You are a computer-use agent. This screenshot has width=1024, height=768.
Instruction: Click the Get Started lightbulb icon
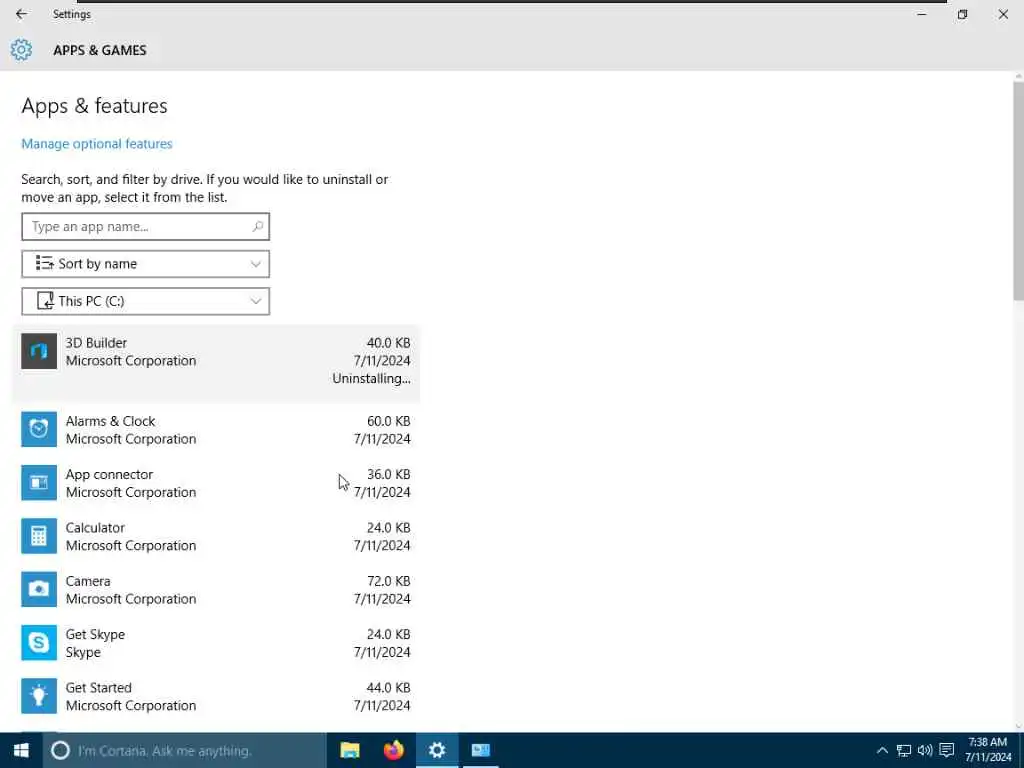pos(39,696)
